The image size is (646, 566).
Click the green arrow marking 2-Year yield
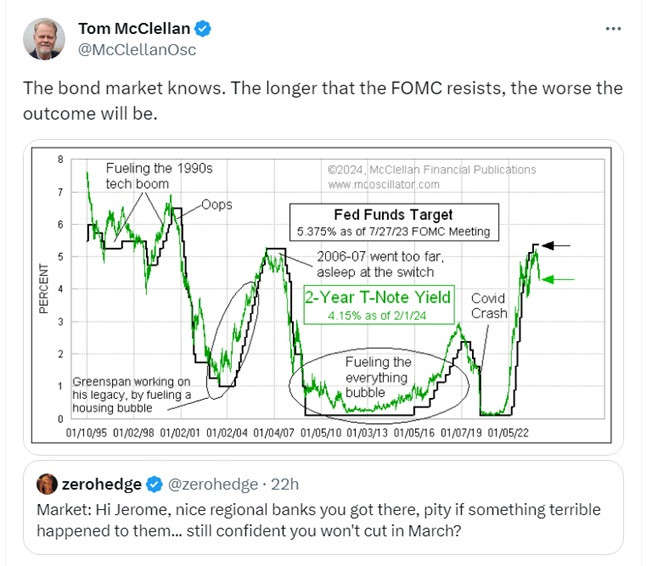(x=557, y=280)
